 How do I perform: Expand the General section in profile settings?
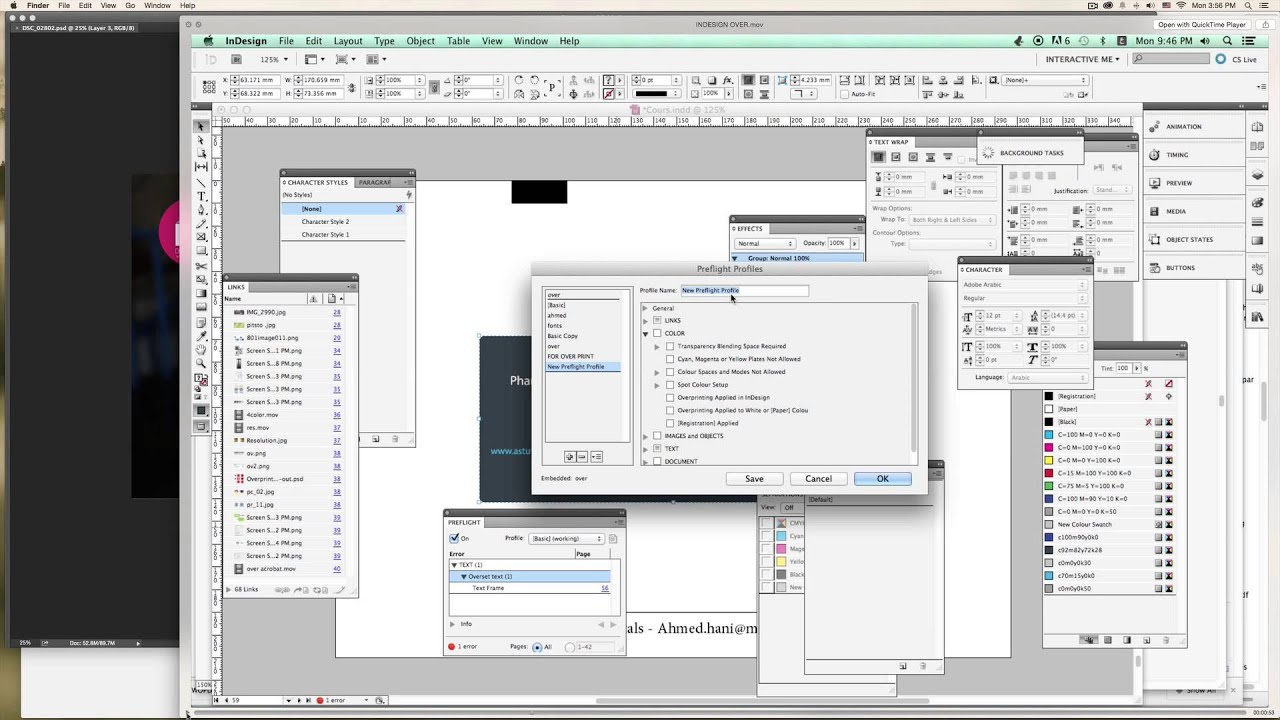(x=646, y=308)
